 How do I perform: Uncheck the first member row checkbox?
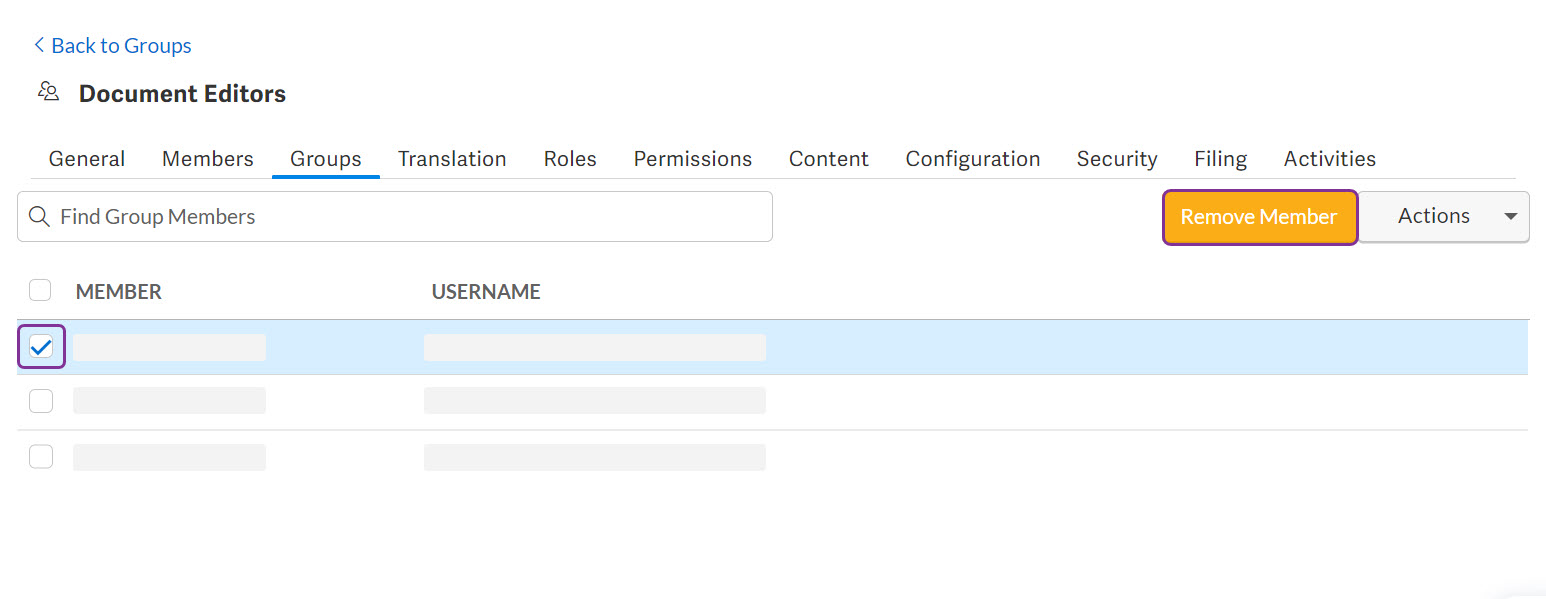click(40, 347)
